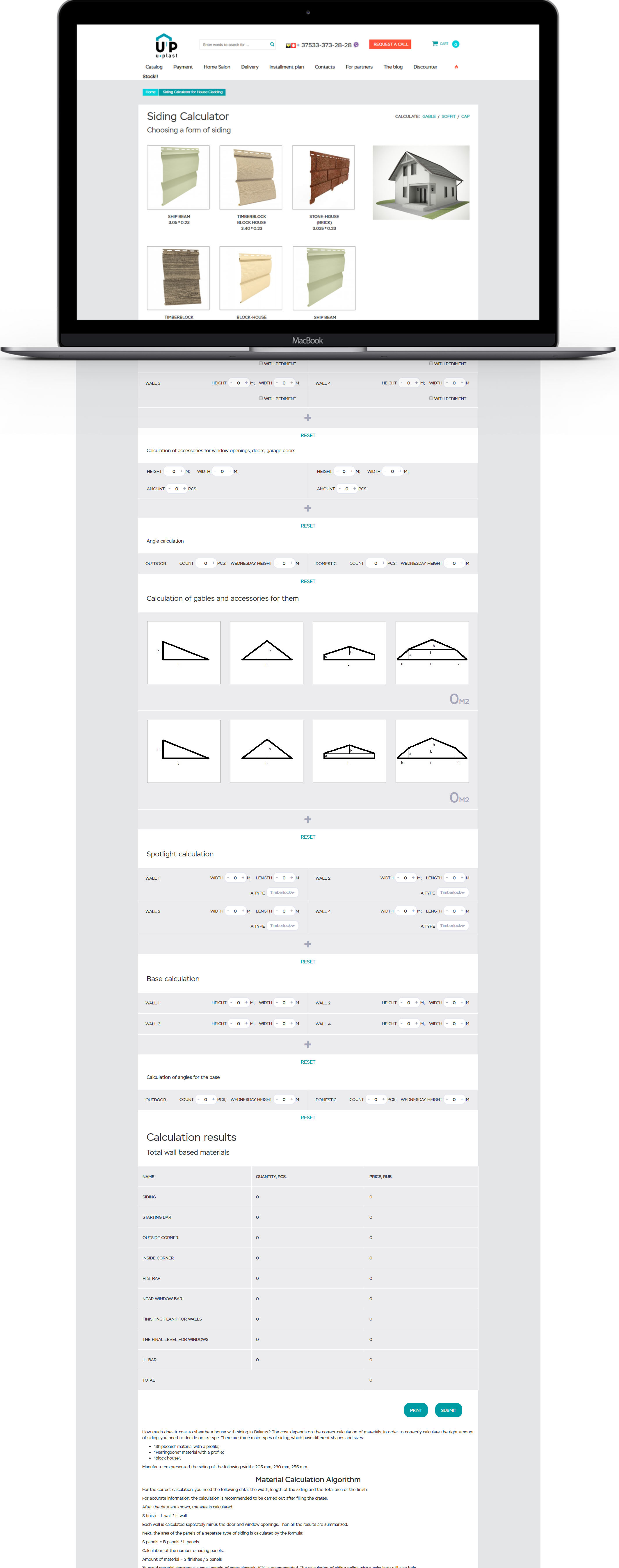Open Wall 2 A Type Timberlock dropdown
Screen dimensions: 619x1568
tap(452, 893)
